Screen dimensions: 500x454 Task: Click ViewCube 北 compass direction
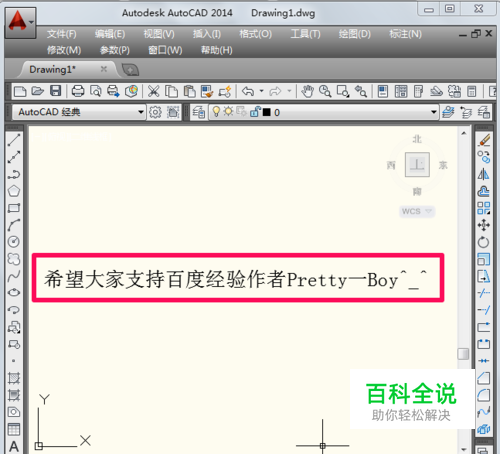pos(417,139)
